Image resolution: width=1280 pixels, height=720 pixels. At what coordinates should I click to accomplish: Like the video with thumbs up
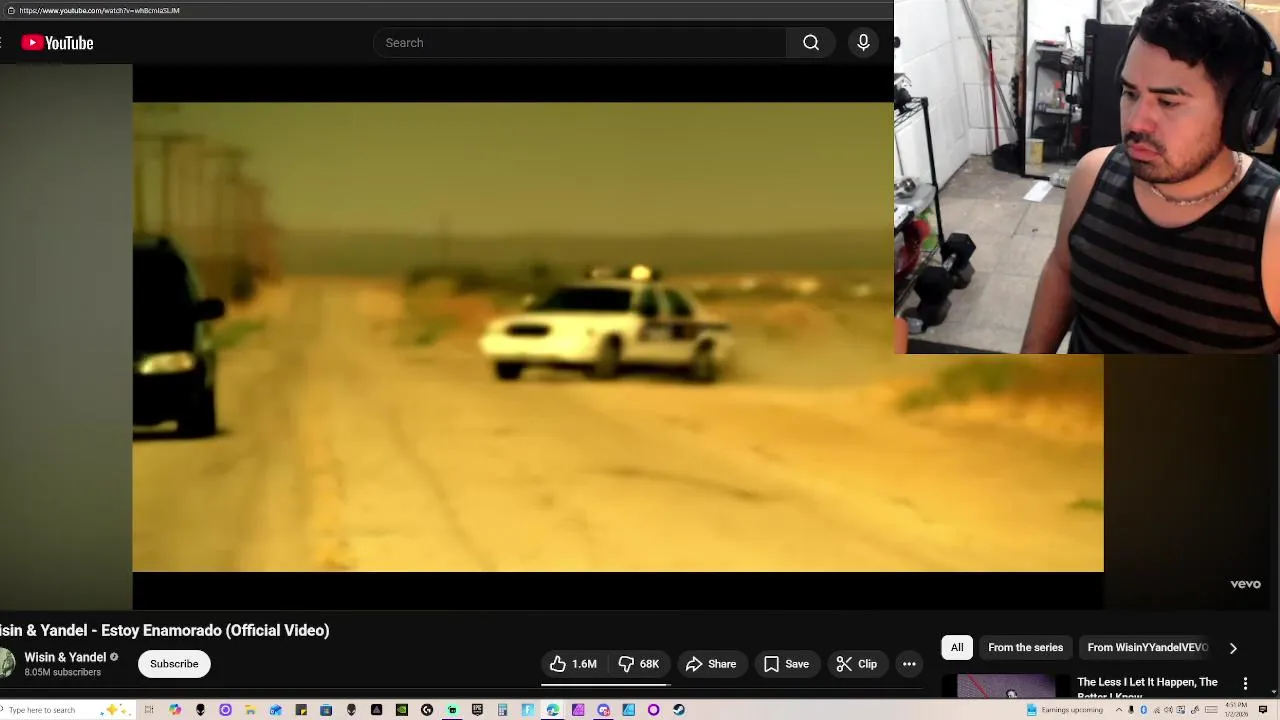point(573,664)
